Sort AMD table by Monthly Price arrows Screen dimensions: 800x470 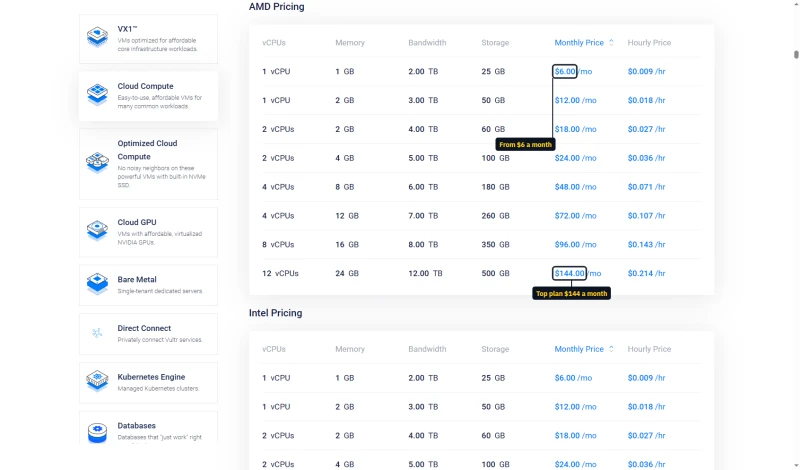tap(611, 42)
